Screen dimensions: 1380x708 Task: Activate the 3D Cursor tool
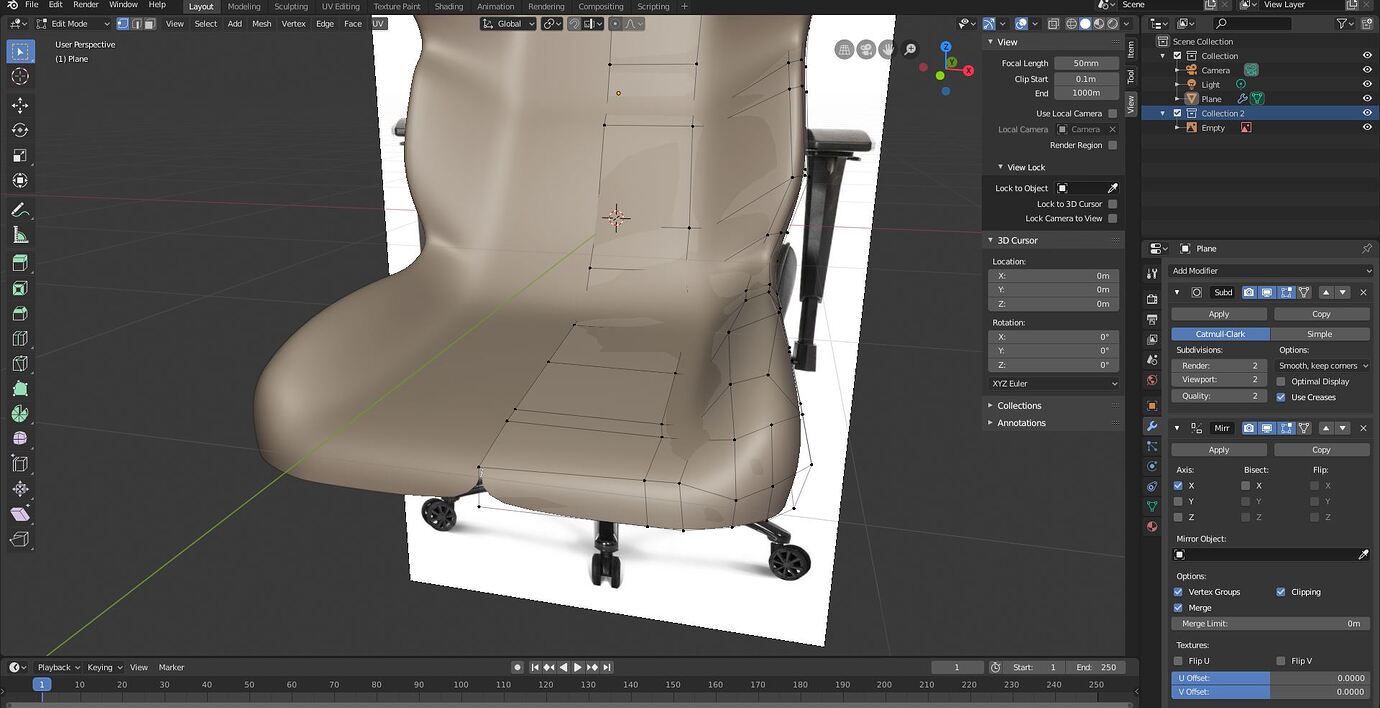pos(20,77)
